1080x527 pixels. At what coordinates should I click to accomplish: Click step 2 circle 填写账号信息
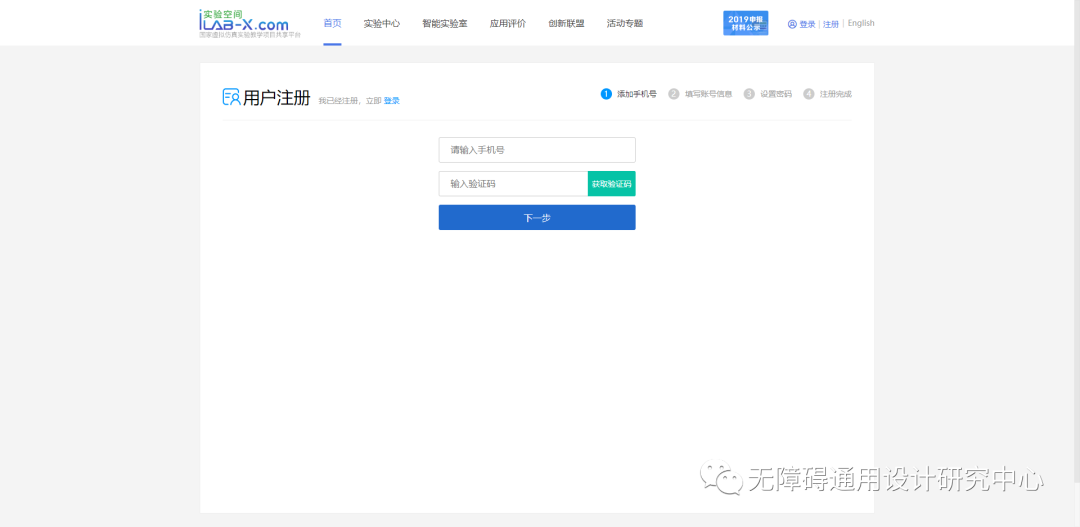click(x=674, y=94)
